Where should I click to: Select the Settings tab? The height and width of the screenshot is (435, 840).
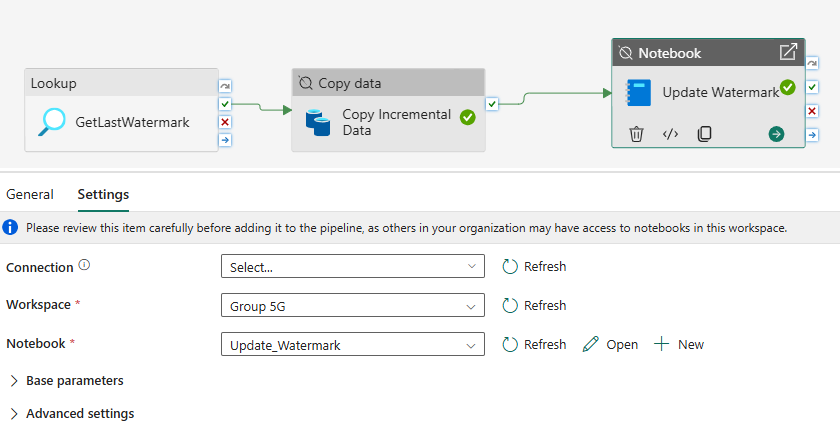(103, 194)
